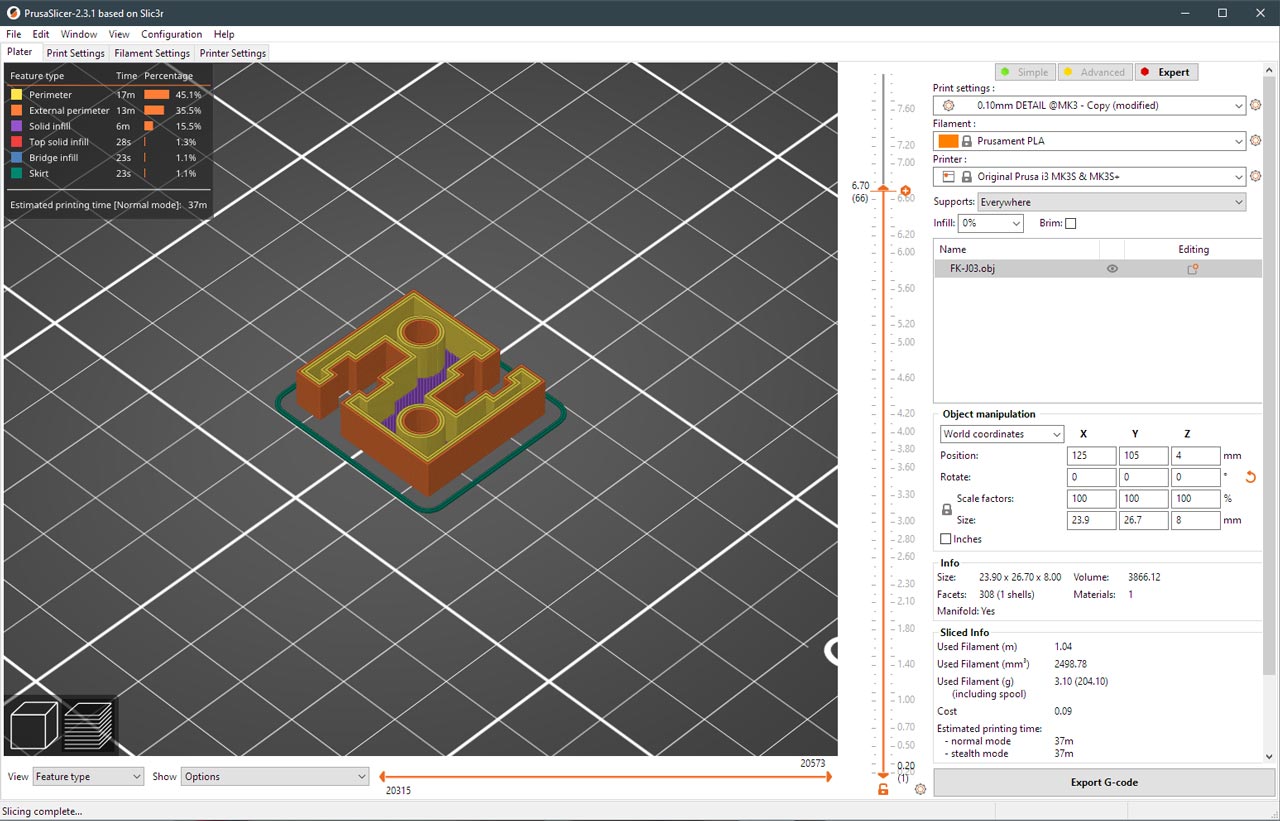Check the Inches checkbox
This screenshot has width=1280, height=821.
click(x=946, y=539)
